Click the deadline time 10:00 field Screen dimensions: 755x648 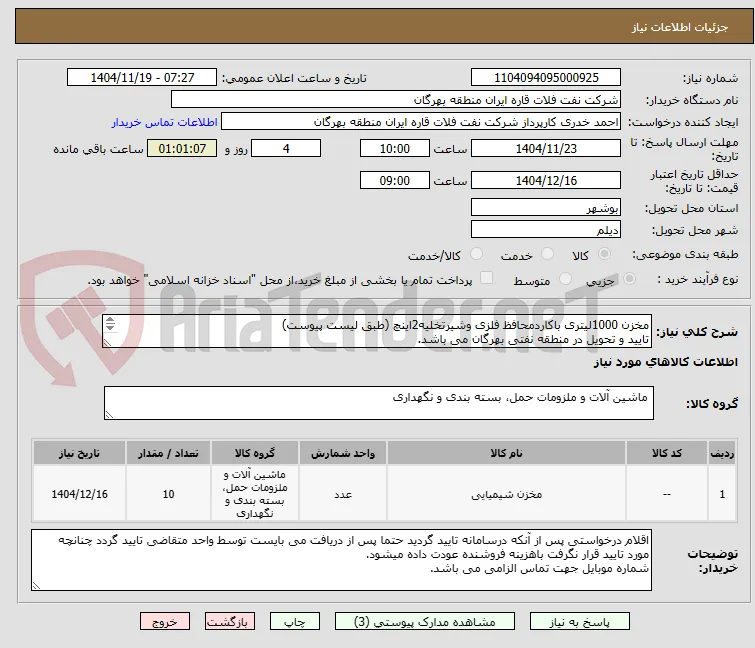pyautogui.click(x=394, y=148)
